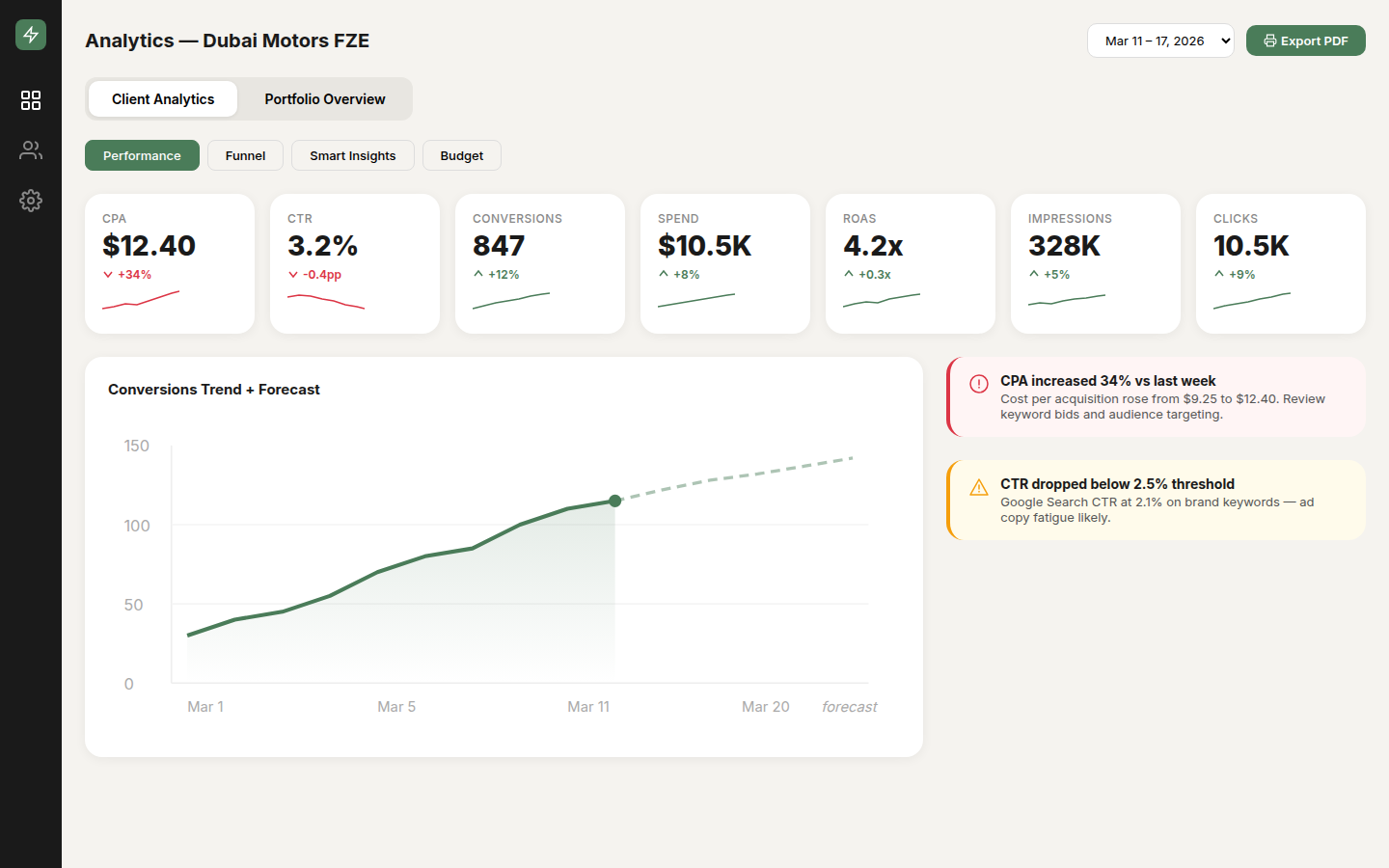The height and width of the screenshot is (868, 1389).
Task: Click the 'forecast' axis label
Action: point(849,707)
